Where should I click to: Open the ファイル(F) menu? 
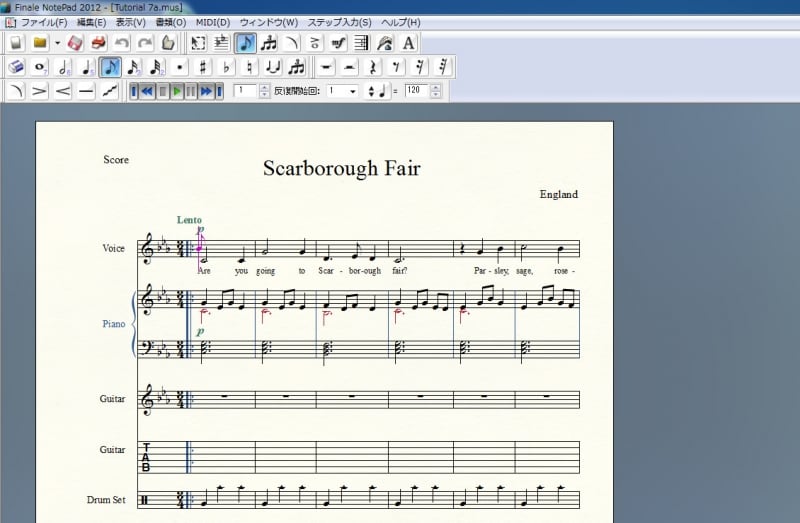(x=44, y=22)
